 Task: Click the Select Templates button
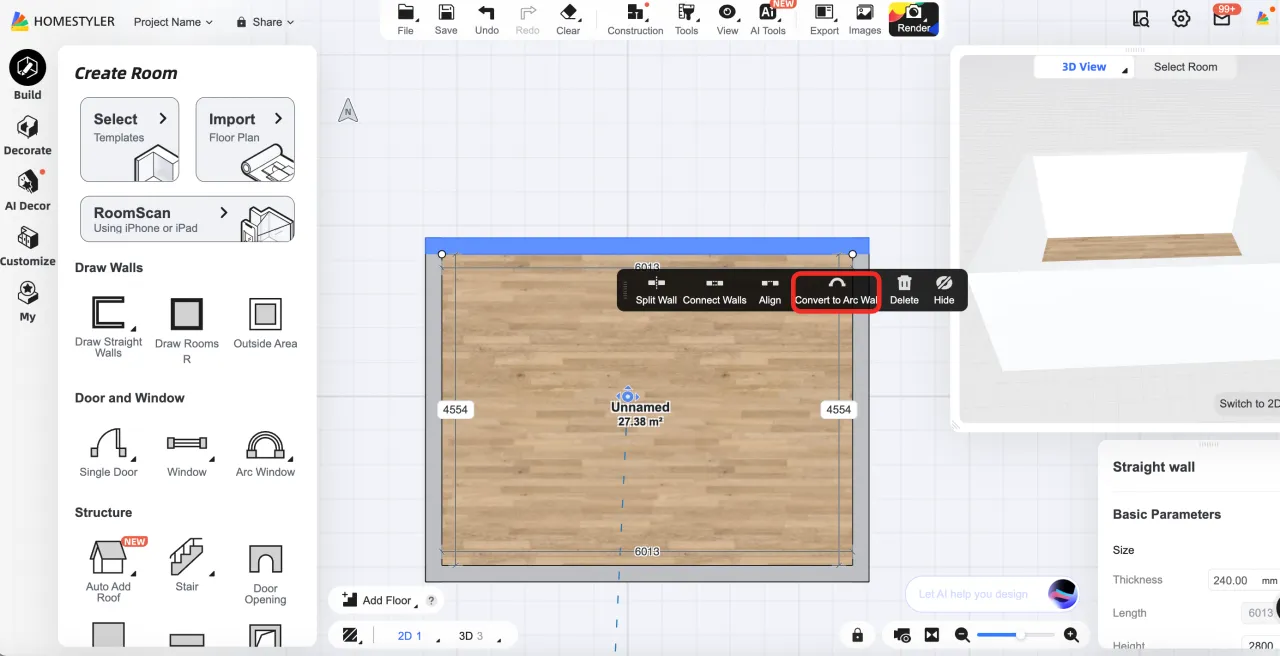[129, 139]
